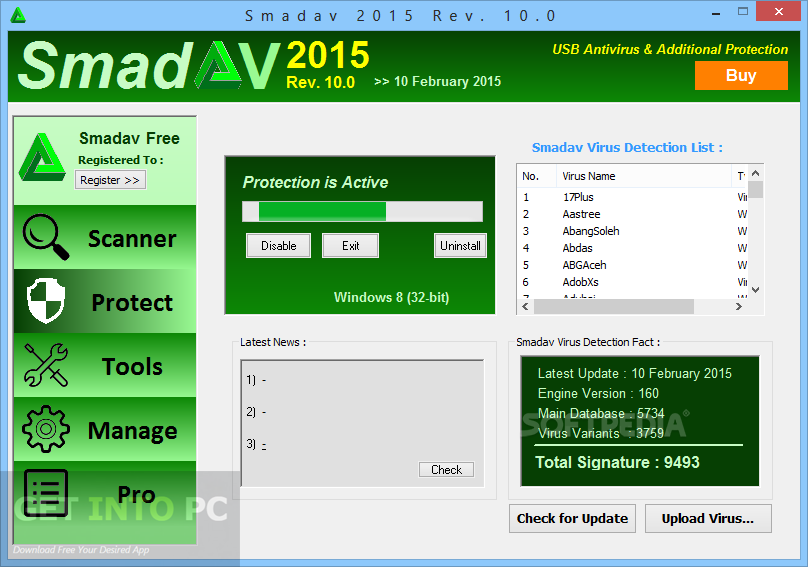
Task: Open the Scanner tab
Action: [105, 237]
